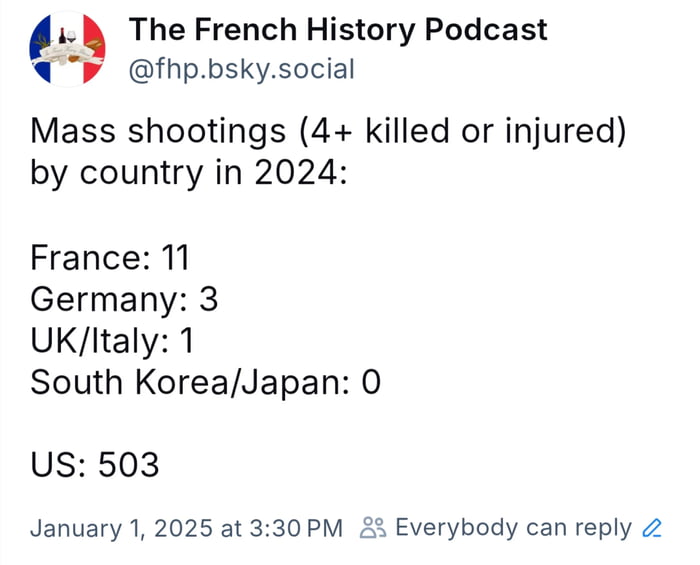Click the @fhp.bsky.social handle
The height and width of the screenshot is (565, 700).
tap(241, 69)
